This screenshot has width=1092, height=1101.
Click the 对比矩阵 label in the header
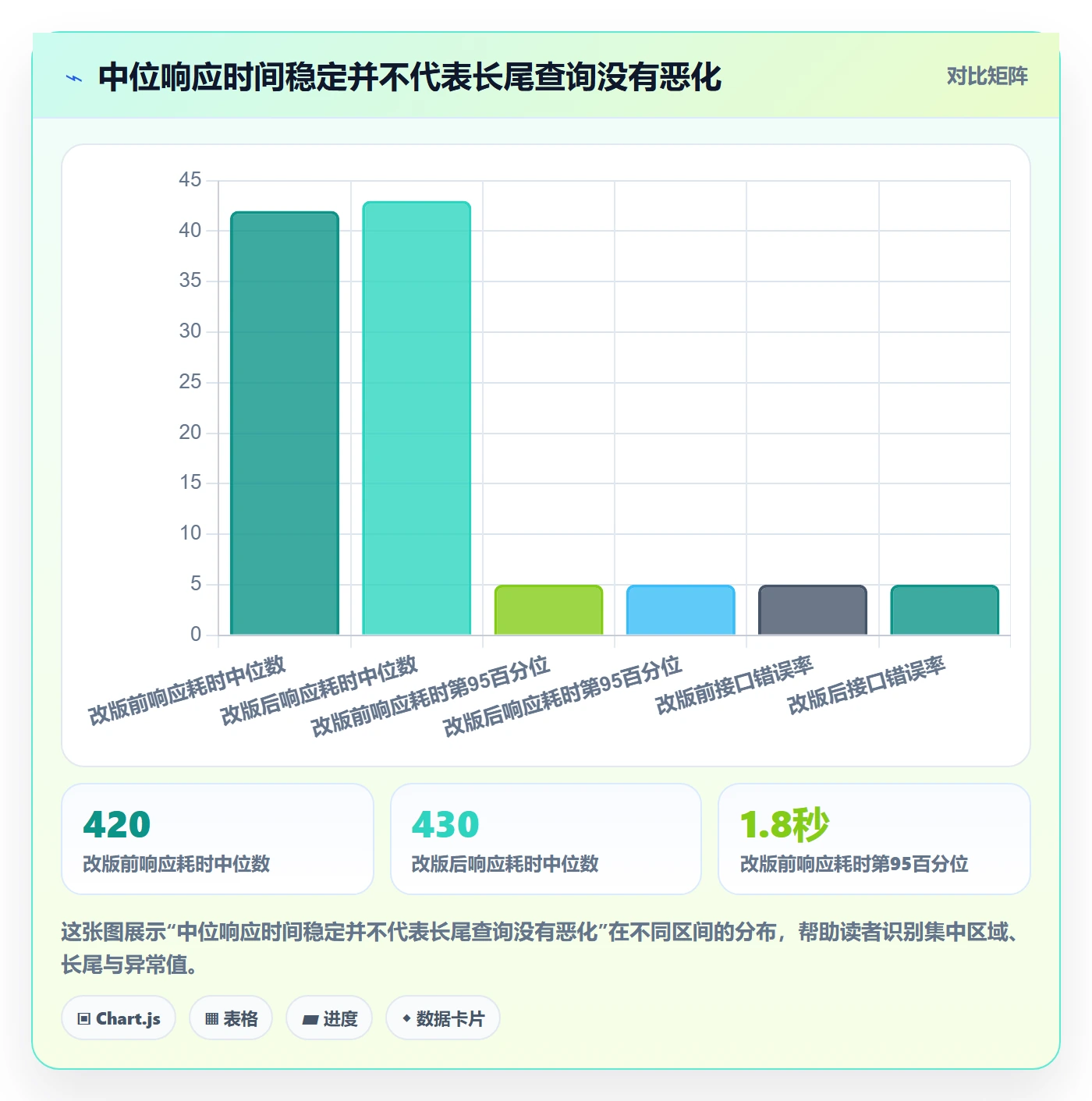[987, 76]
